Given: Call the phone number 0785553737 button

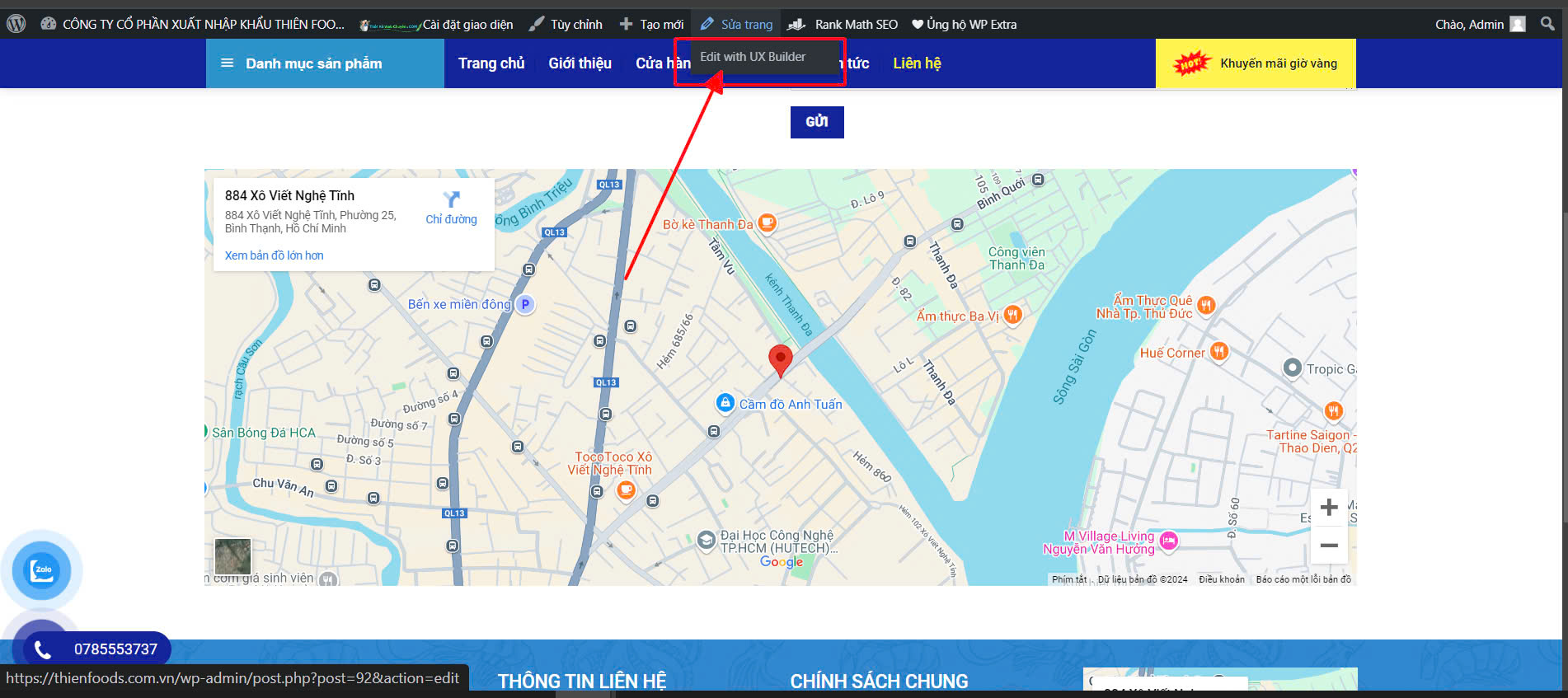Looking at the screenshot, I should click(x=97, y=649).
